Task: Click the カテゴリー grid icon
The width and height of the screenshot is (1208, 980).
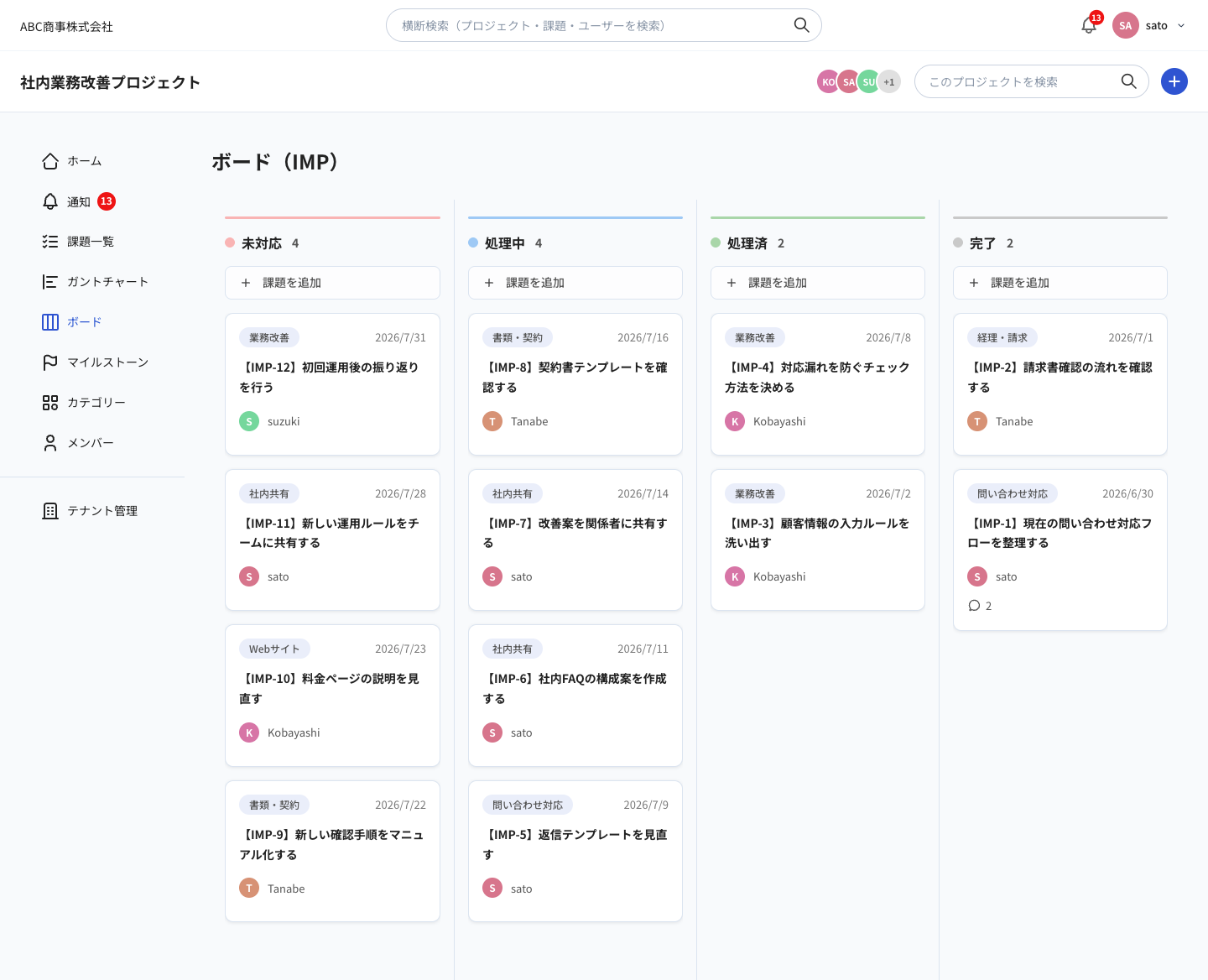Action: [x=50, y=403]
